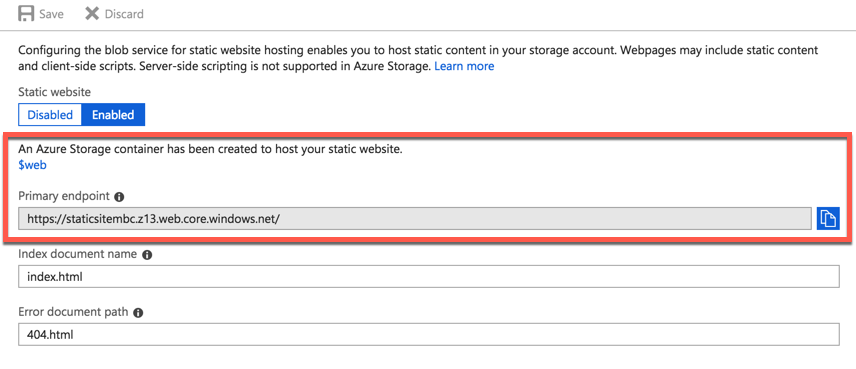Click the Discard X icon

pos(92,14)
